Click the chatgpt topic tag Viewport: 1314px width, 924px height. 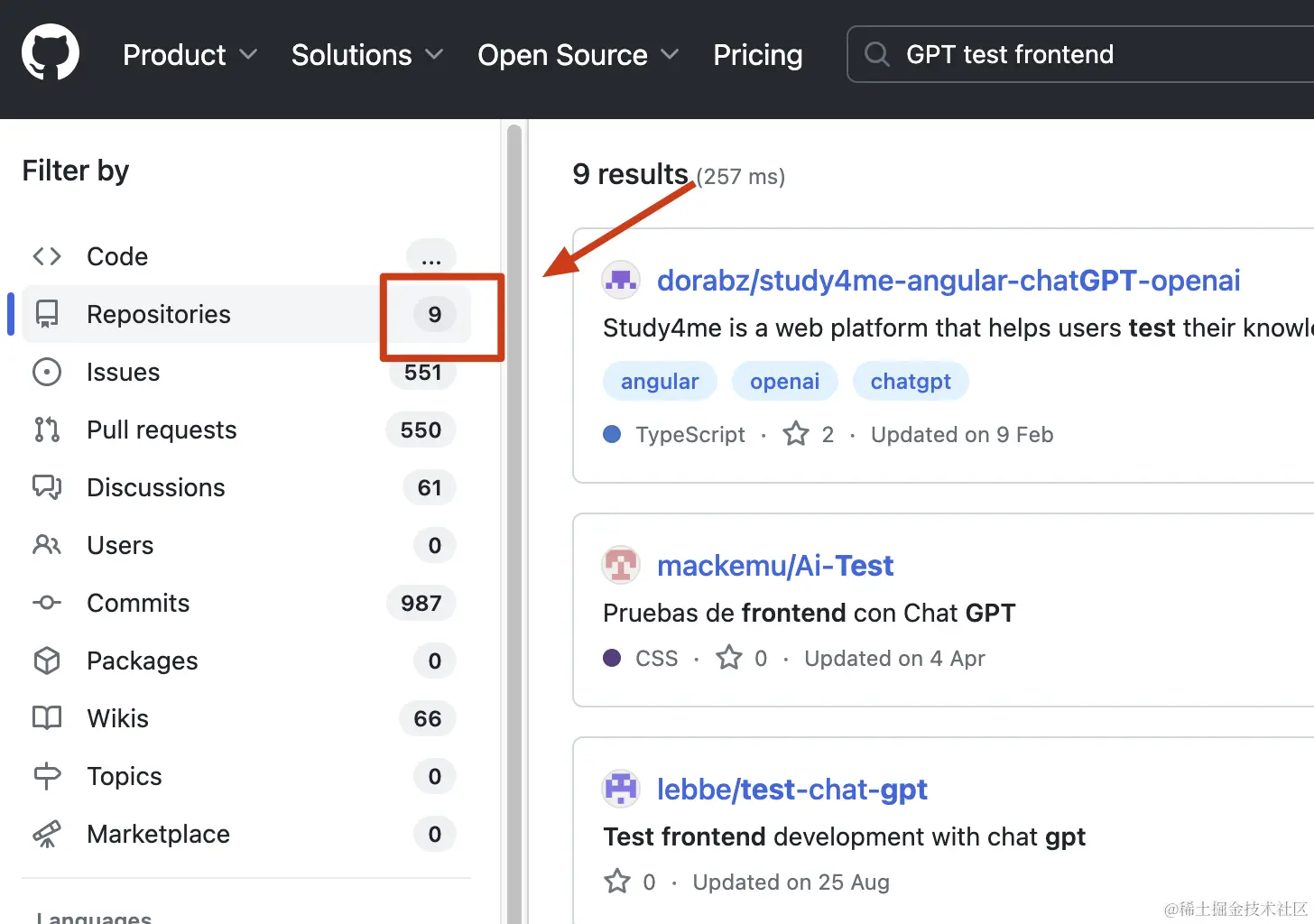911,381
